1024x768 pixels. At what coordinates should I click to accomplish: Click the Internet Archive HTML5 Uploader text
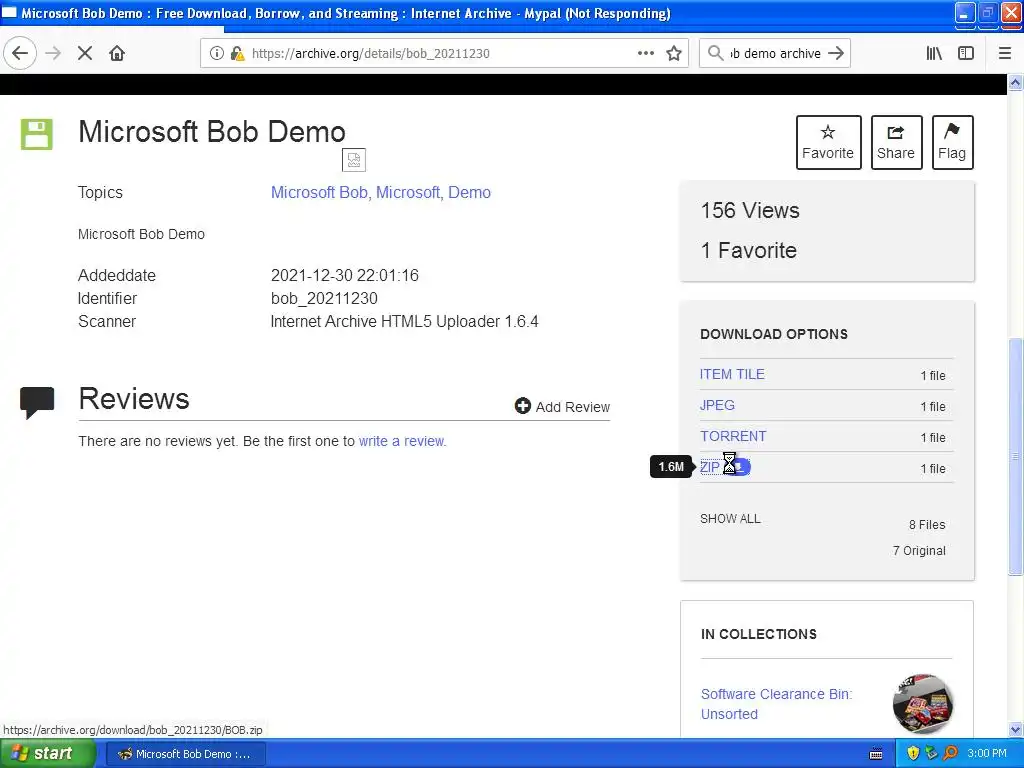coord(404,321)
